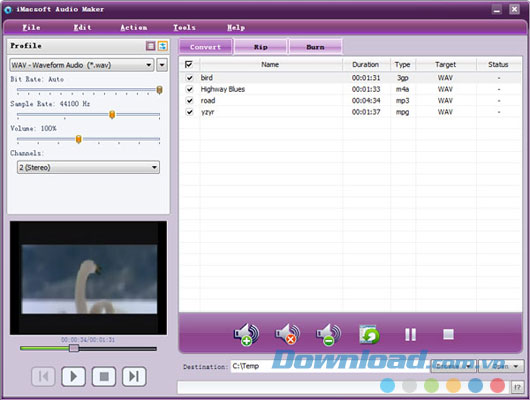Start conversion with the green arrow icon

(369, 334)
